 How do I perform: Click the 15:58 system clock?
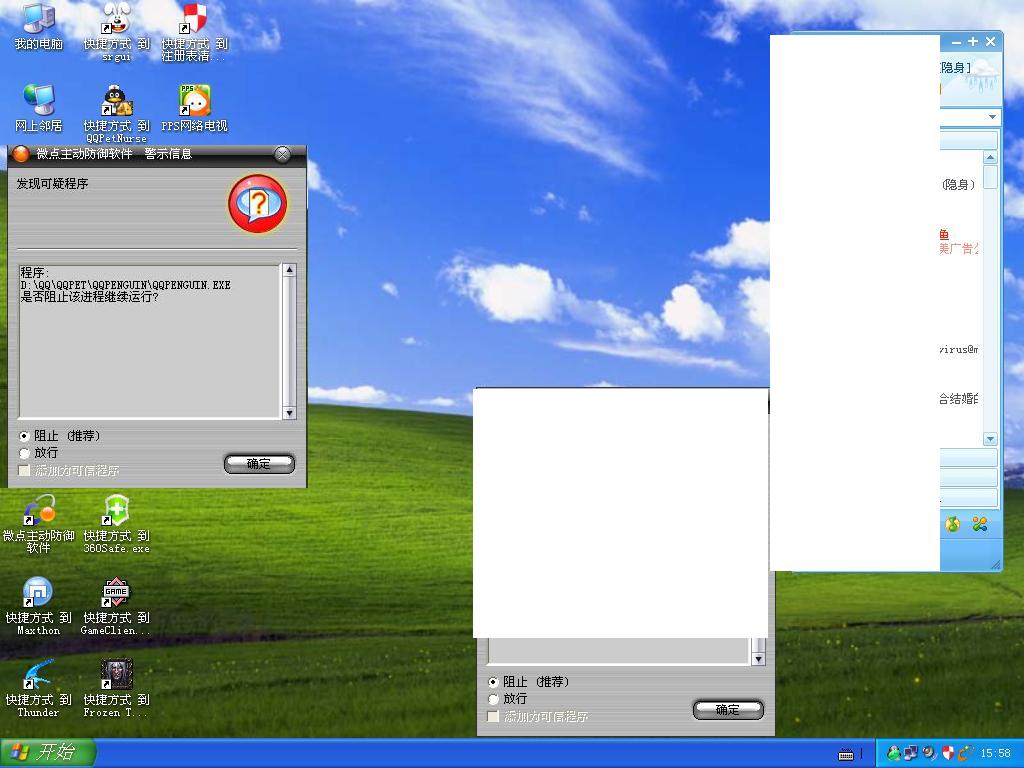995,754
